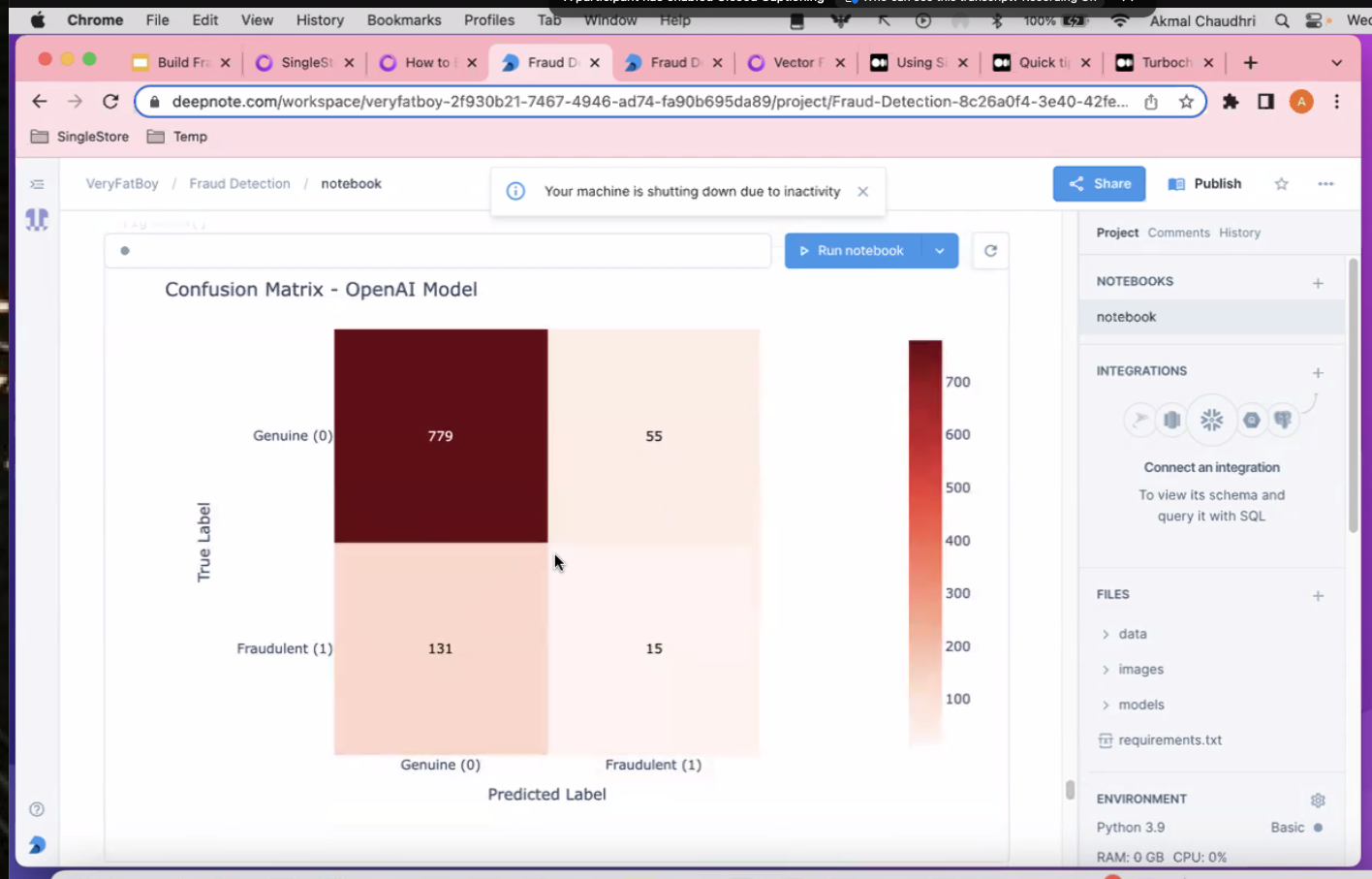Add a new file with plus icon
This screenshot has height=879, width=1372.
click(1318, 596)
